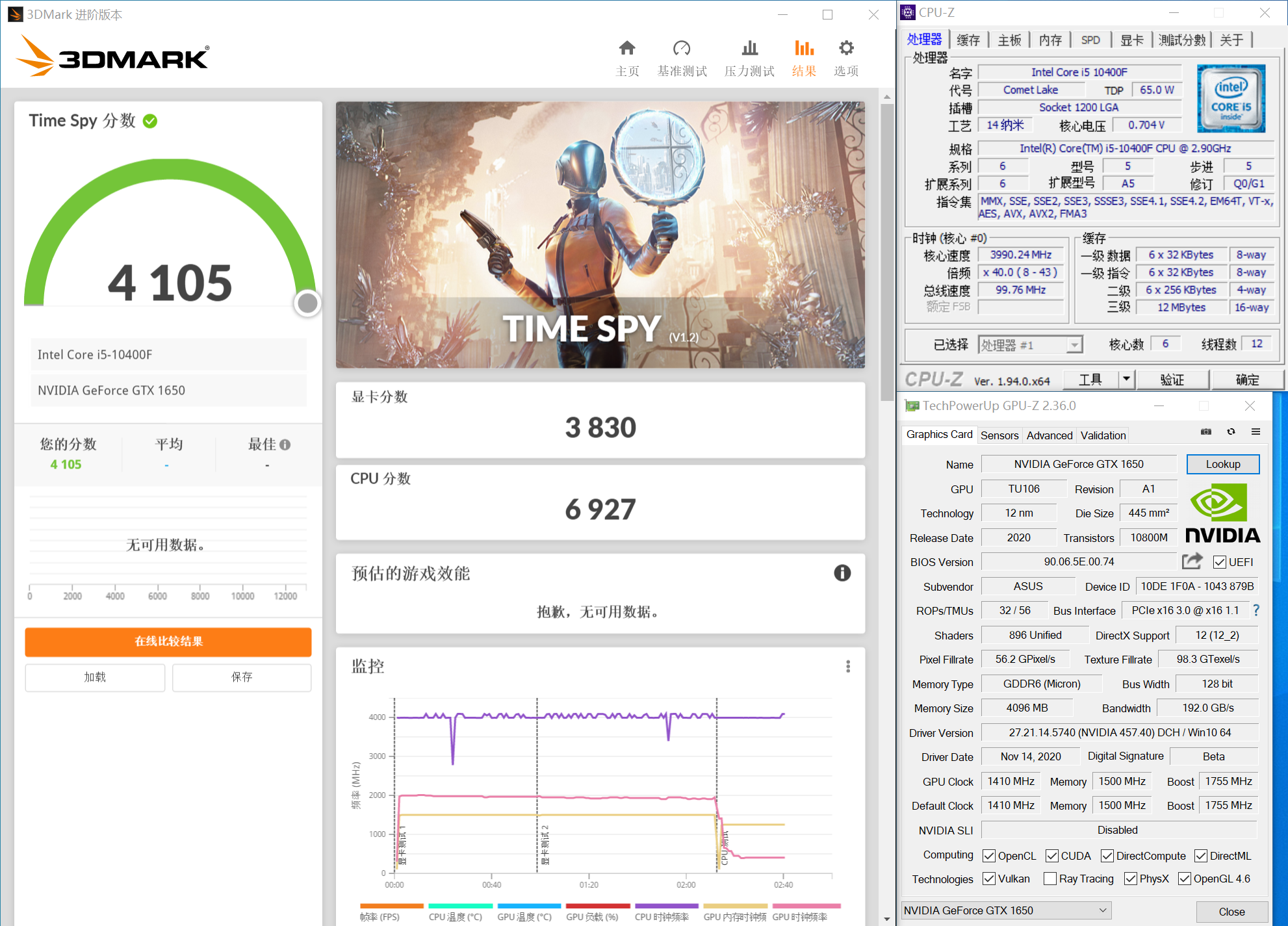Screen dimensions: 1288x926
Task: Click the orange 帧率 (FPS) legend swatch
Action: [x=391, y=905]
